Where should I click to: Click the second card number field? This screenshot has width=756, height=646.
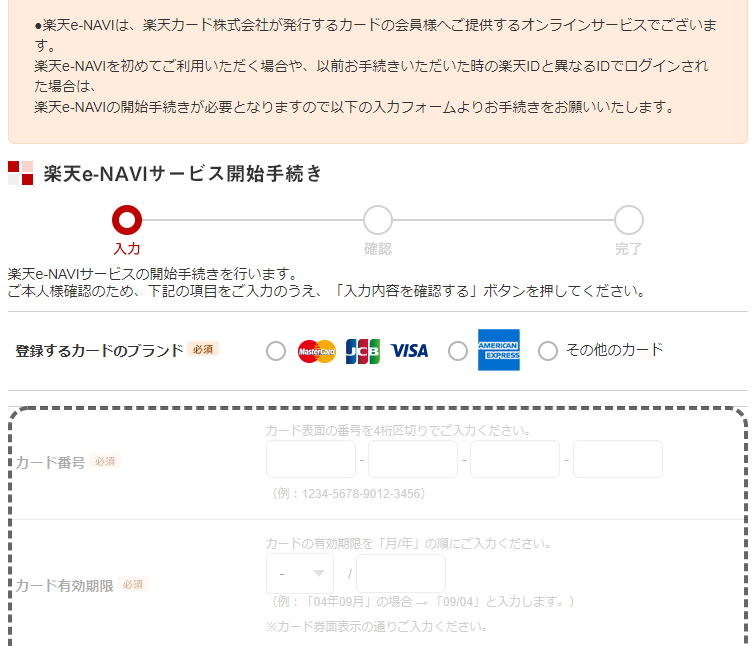coord(413,459)
